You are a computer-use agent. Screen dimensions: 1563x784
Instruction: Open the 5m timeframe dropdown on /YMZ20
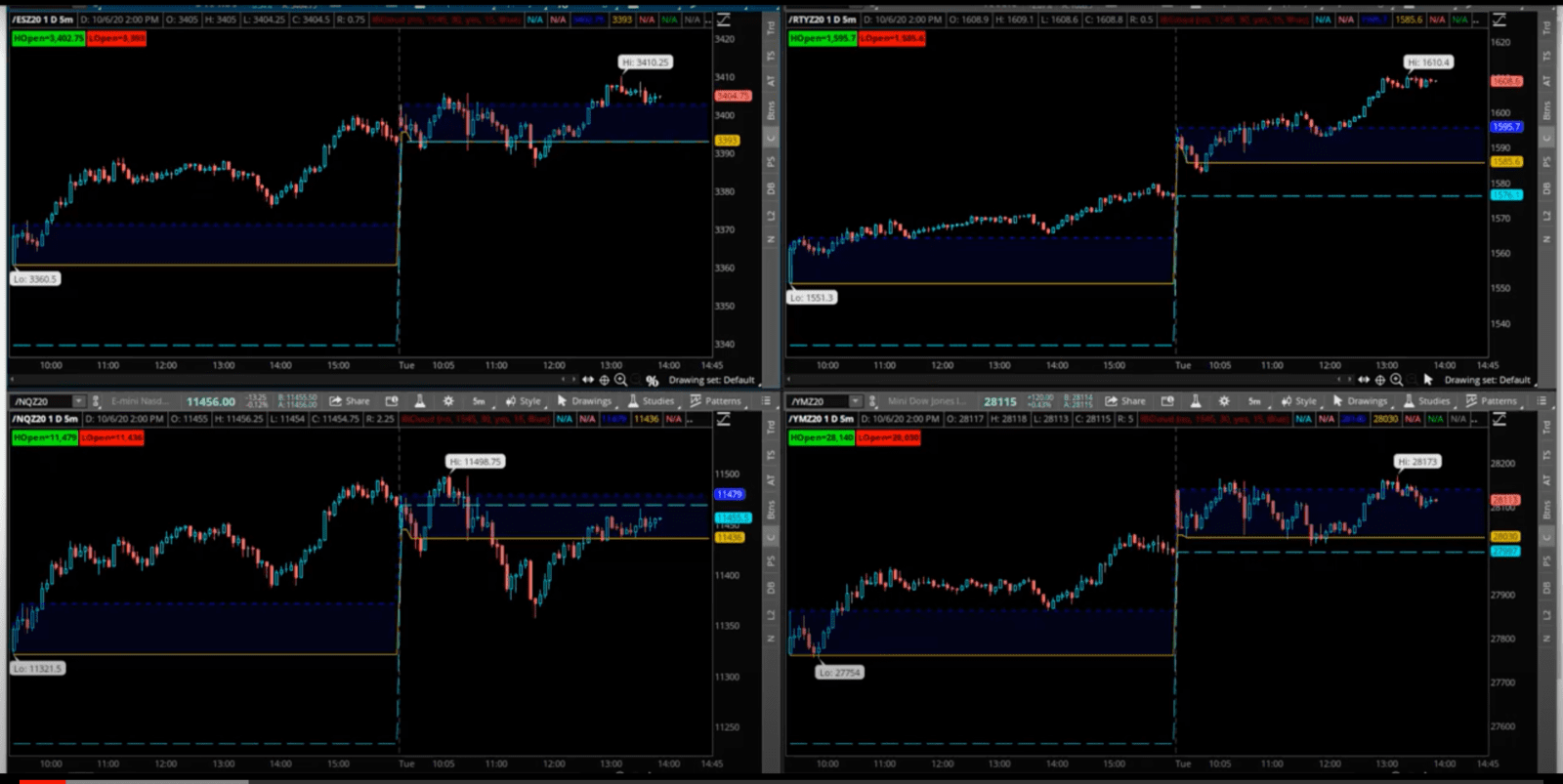tap(1254, 401)
